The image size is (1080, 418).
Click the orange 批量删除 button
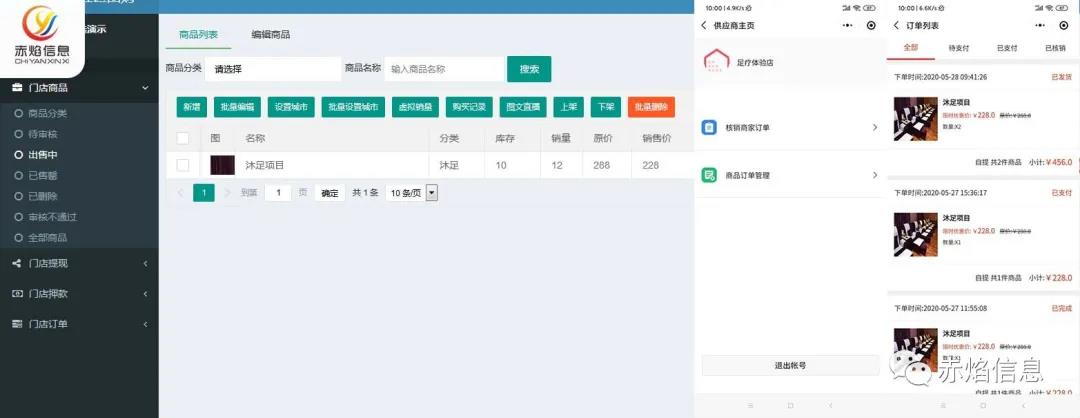click(651, 107)
